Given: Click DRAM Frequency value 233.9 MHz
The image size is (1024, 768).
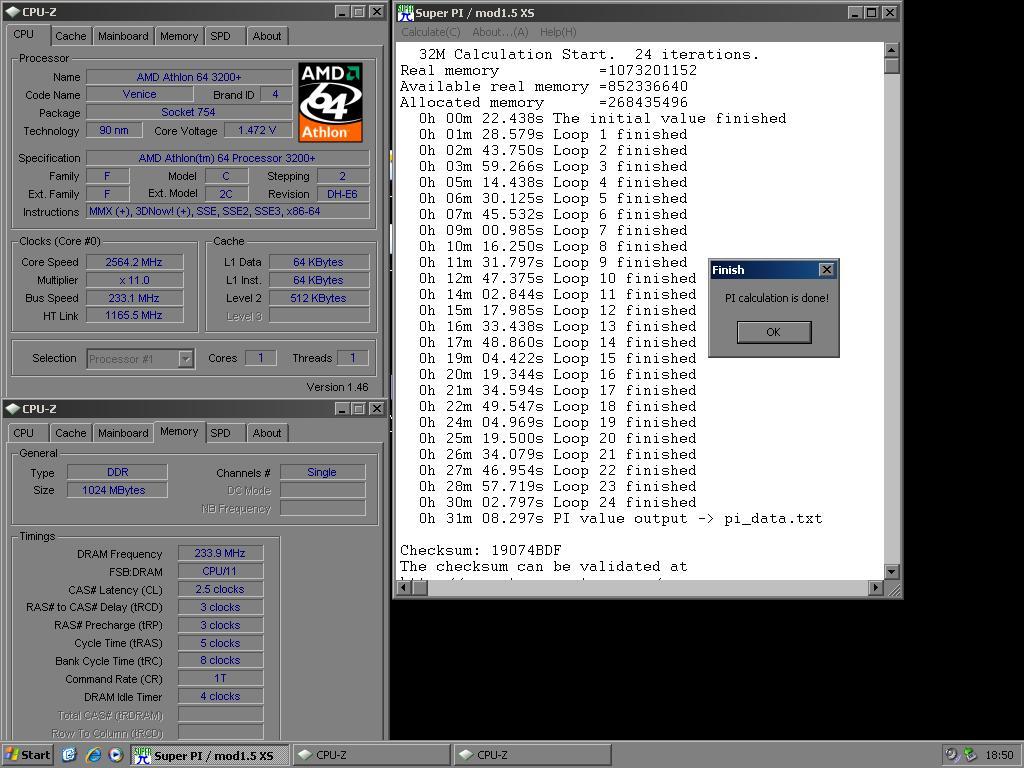Looking at the screenshot, I should pos(220,553).
